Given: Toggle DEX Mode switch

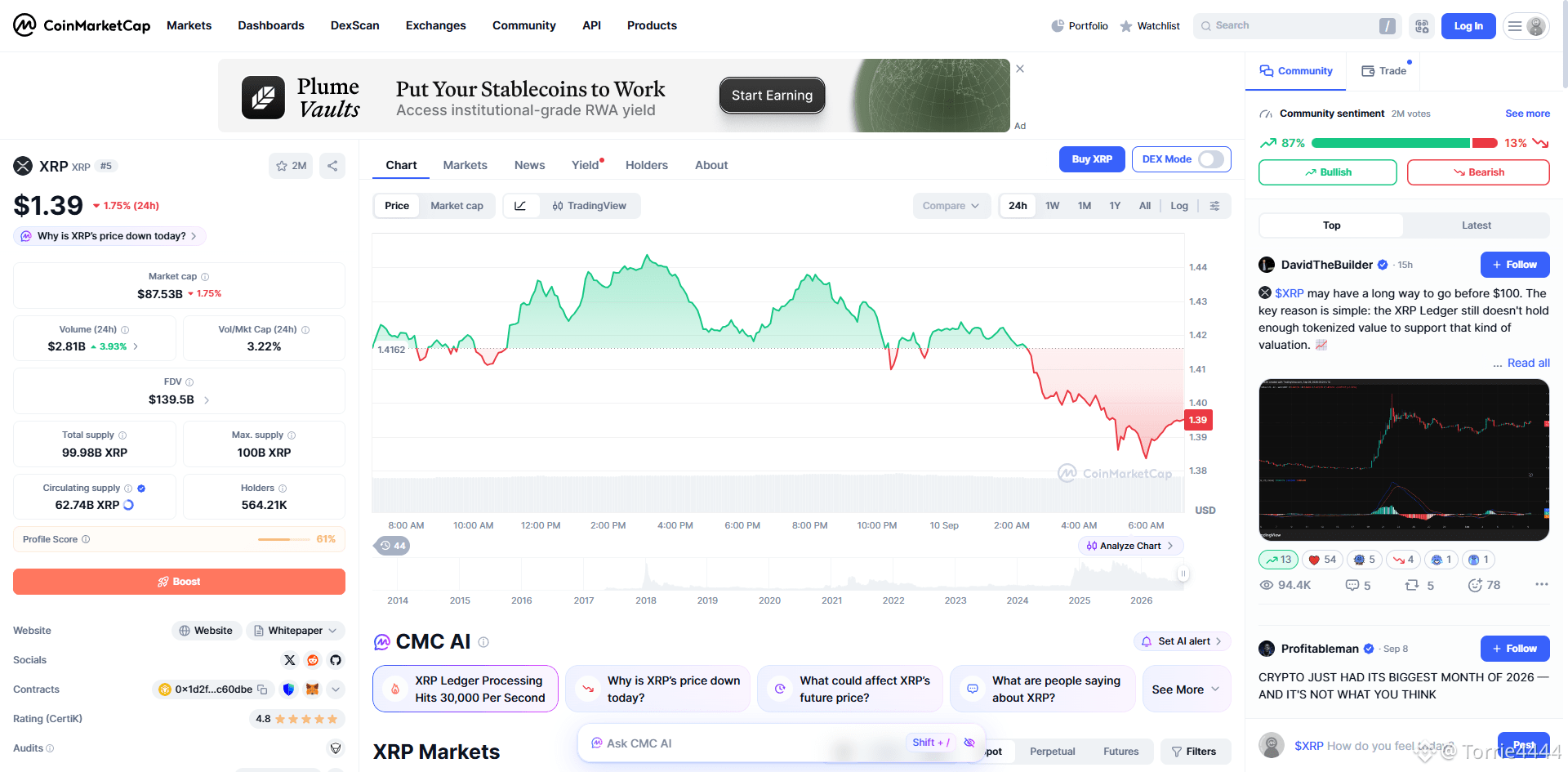Looking at the screenshot, I should [x=1210, y=159].
